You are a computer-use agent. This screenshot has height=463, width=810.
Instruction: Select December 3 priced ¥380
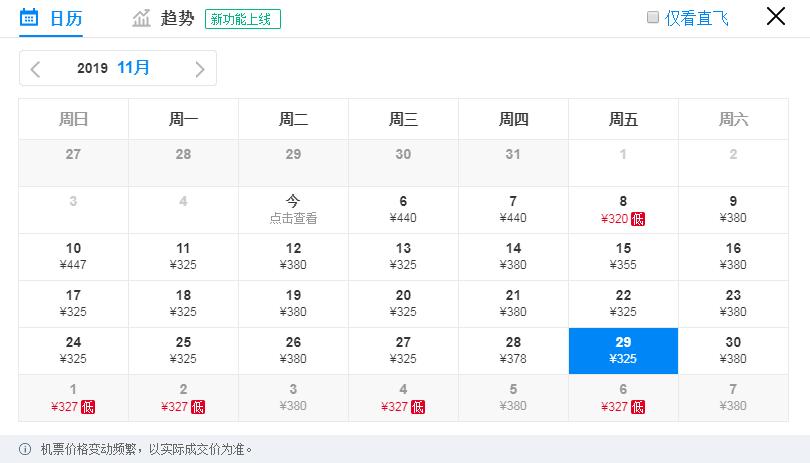coord(293,398)
